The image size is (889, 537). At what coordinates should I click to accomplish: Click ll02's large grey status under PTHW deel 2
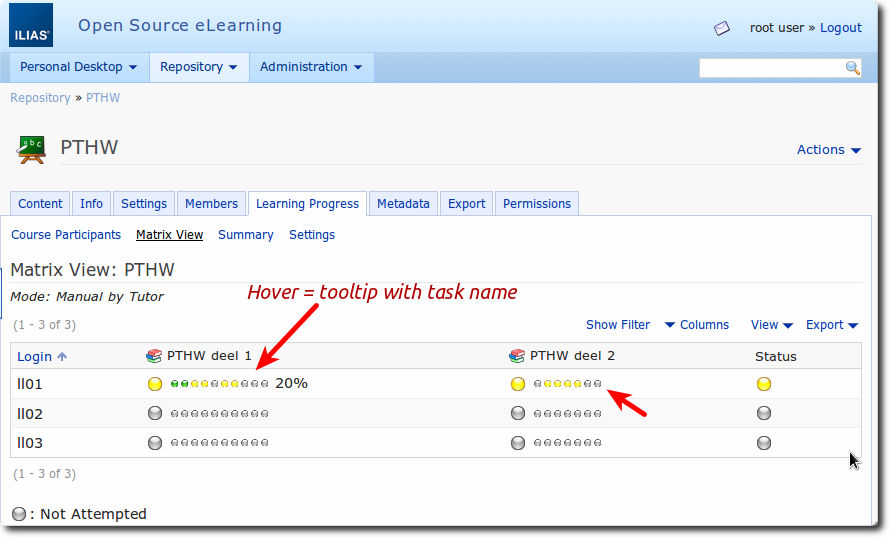point(518,413)
